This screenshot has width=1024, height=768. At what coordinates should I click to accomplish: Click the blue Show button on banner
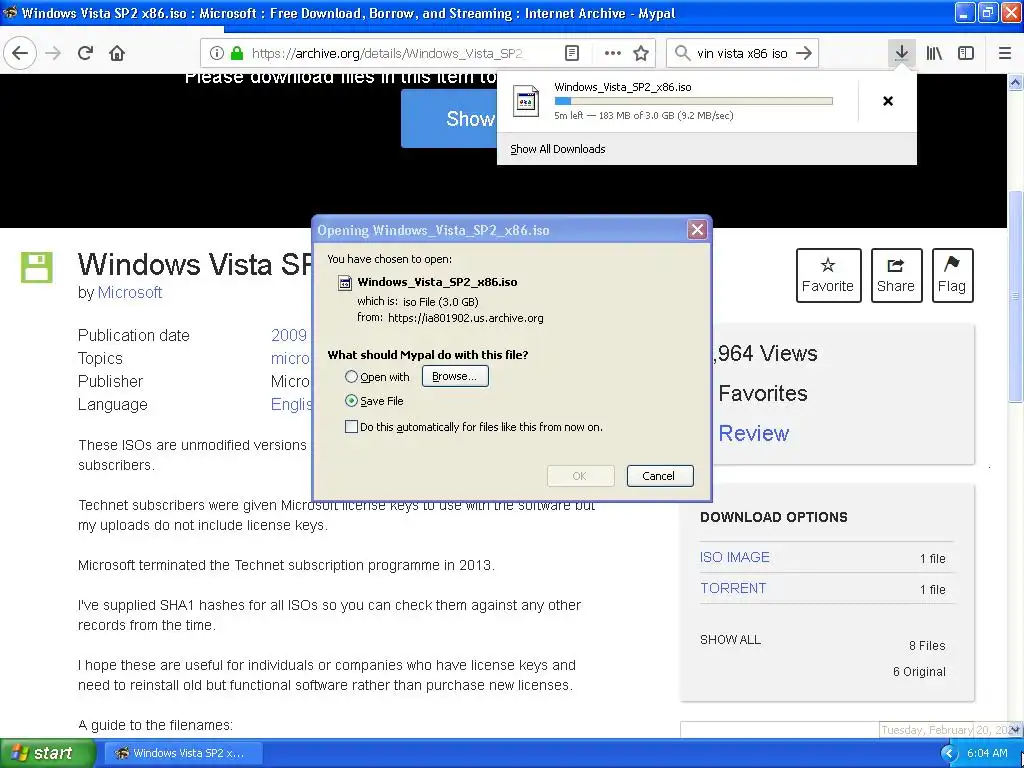coord(449,118)
